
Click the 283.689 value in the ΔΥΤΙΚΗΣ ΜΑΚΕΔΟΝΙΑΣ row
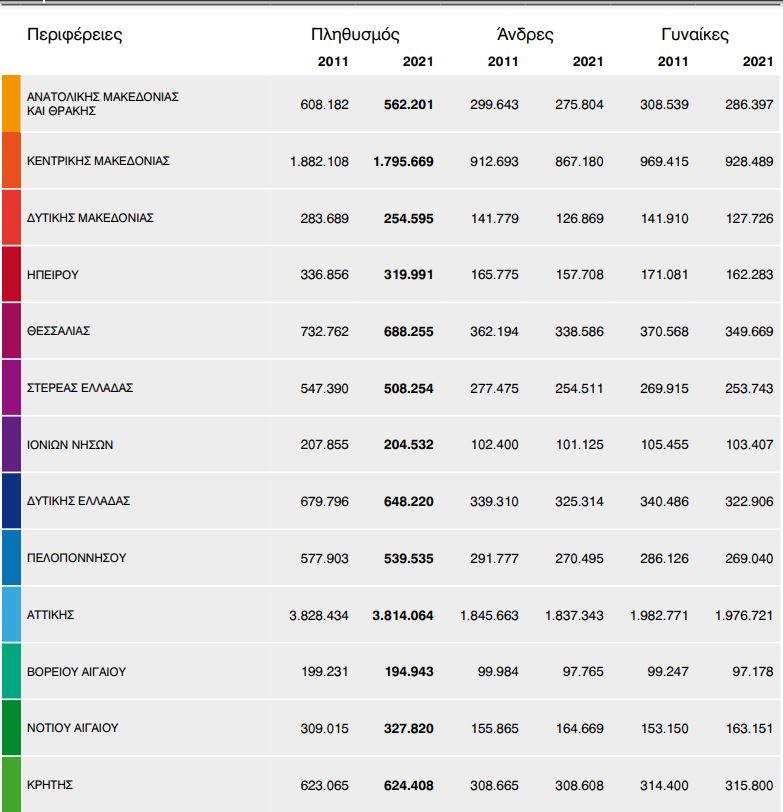[x=325, y=218]
